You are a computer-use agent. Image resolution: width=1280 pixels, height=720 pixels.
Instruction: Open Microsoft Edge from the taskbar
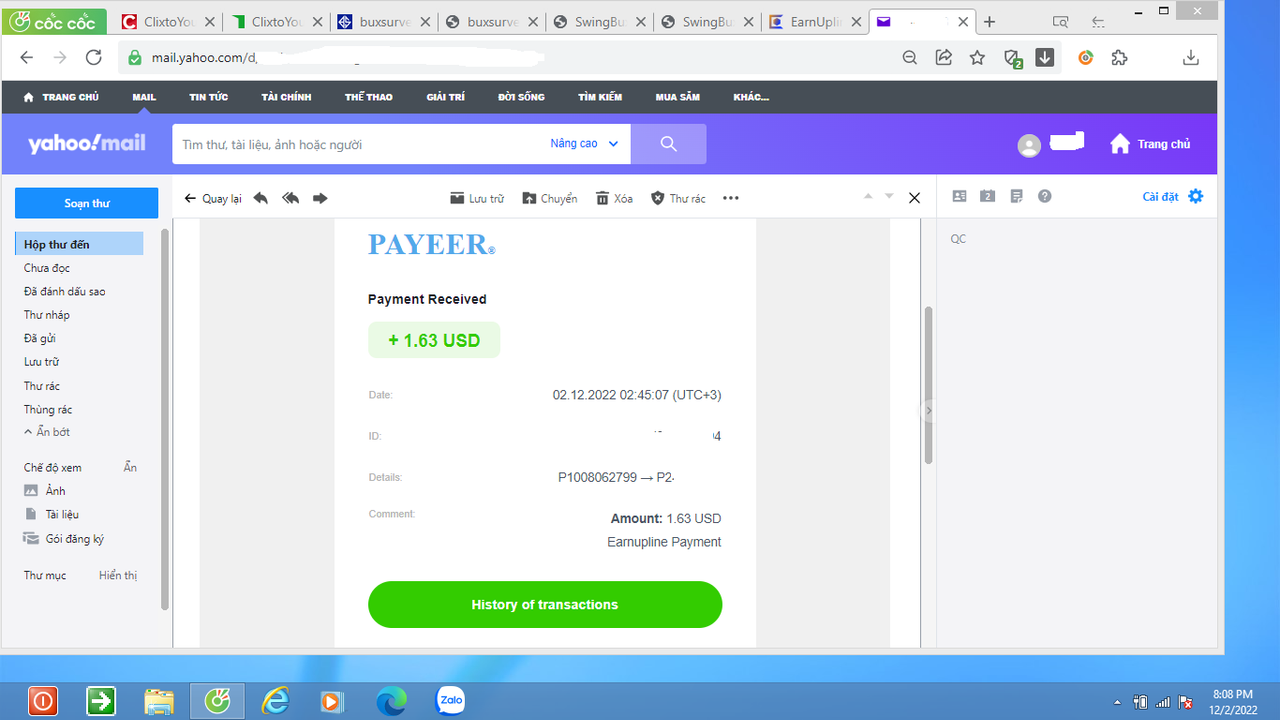click(x=391, y=701)
